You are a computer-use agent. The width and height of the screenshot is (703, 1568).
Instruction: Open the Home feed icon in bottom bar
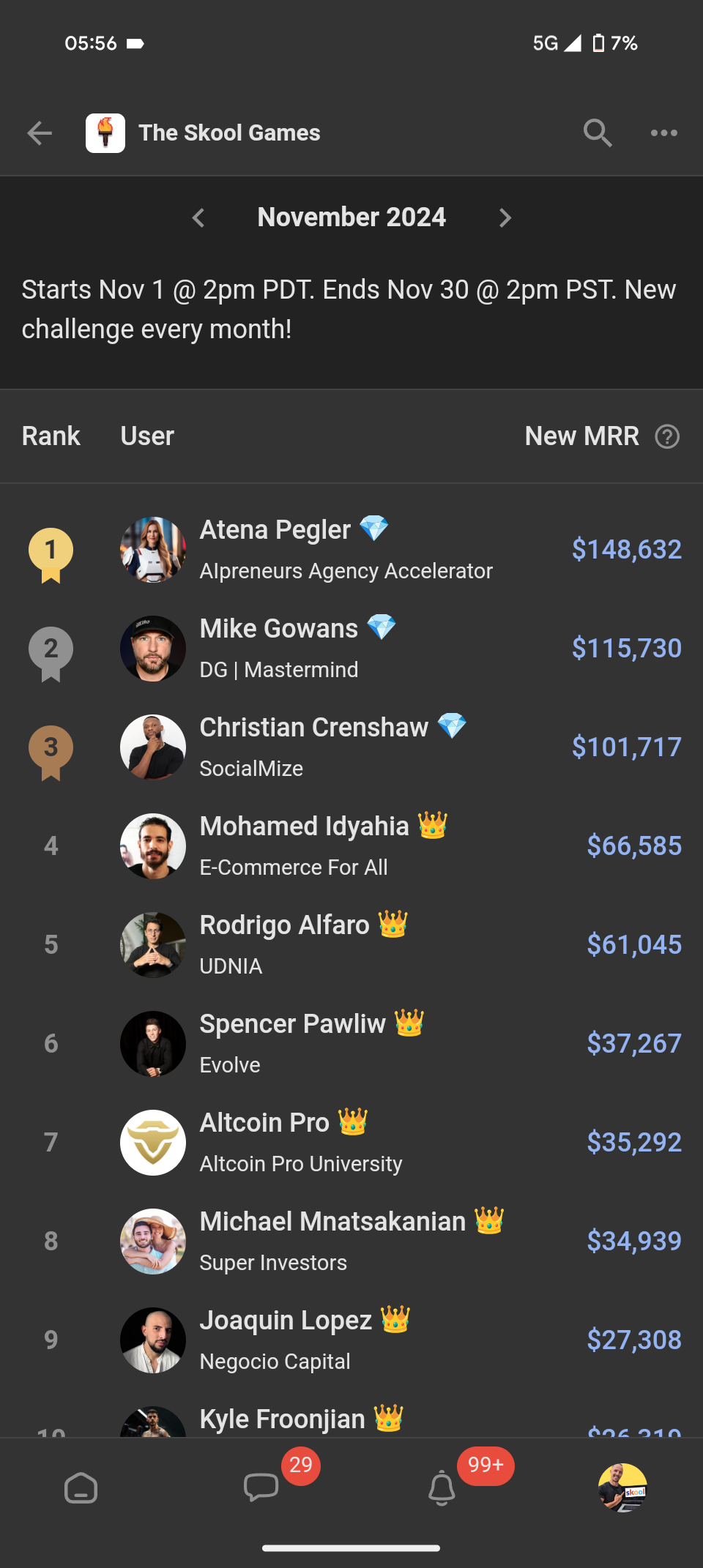[81, 1487]
